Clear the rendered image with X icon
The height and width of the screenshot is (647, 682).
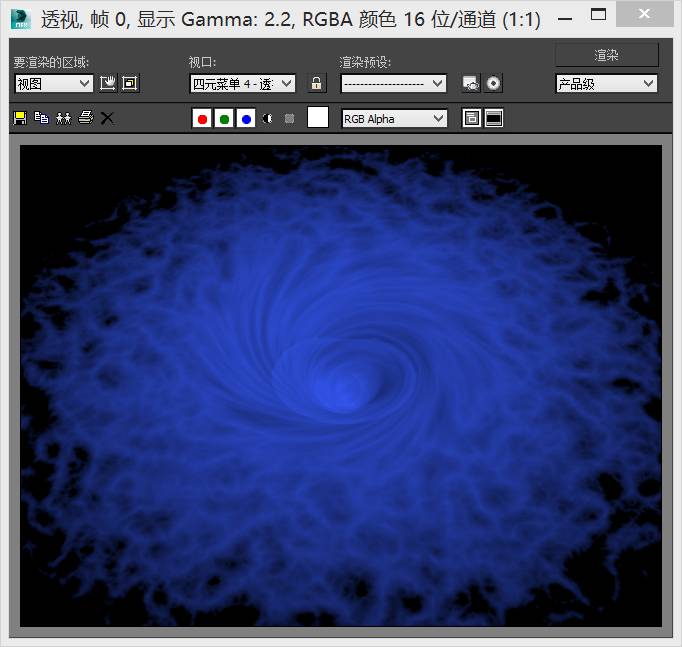(x=108, y=118)
